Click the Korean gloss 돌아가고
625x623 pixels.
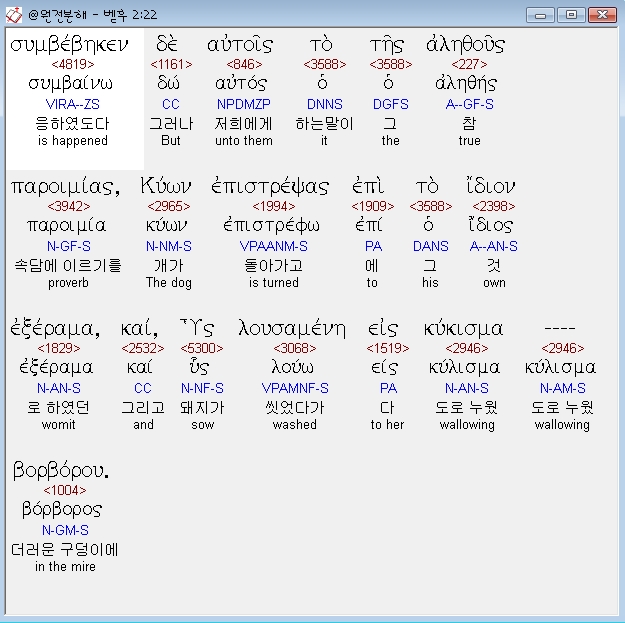[273, 265]
